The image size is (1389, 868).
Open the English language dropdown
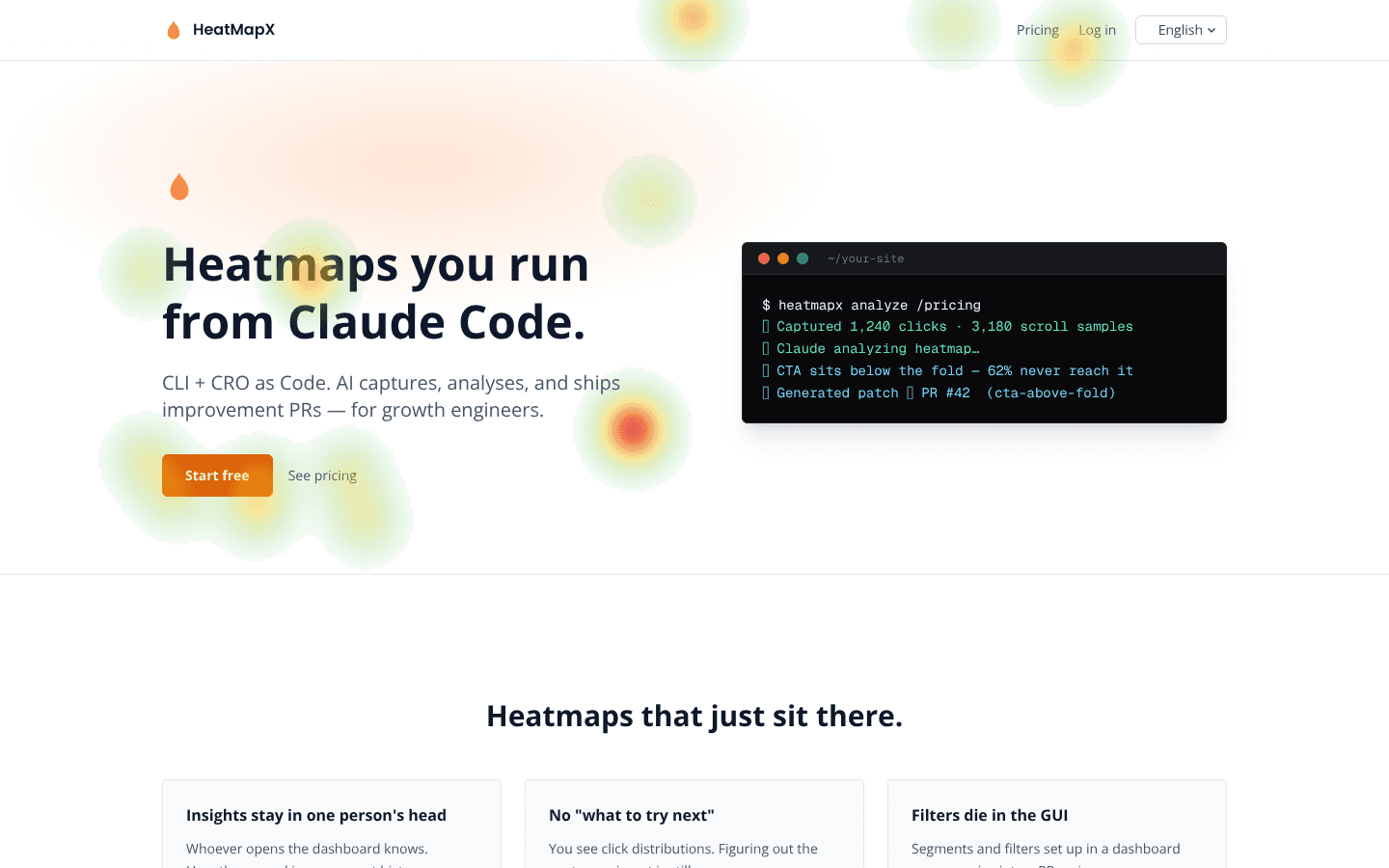[1181, 30]
